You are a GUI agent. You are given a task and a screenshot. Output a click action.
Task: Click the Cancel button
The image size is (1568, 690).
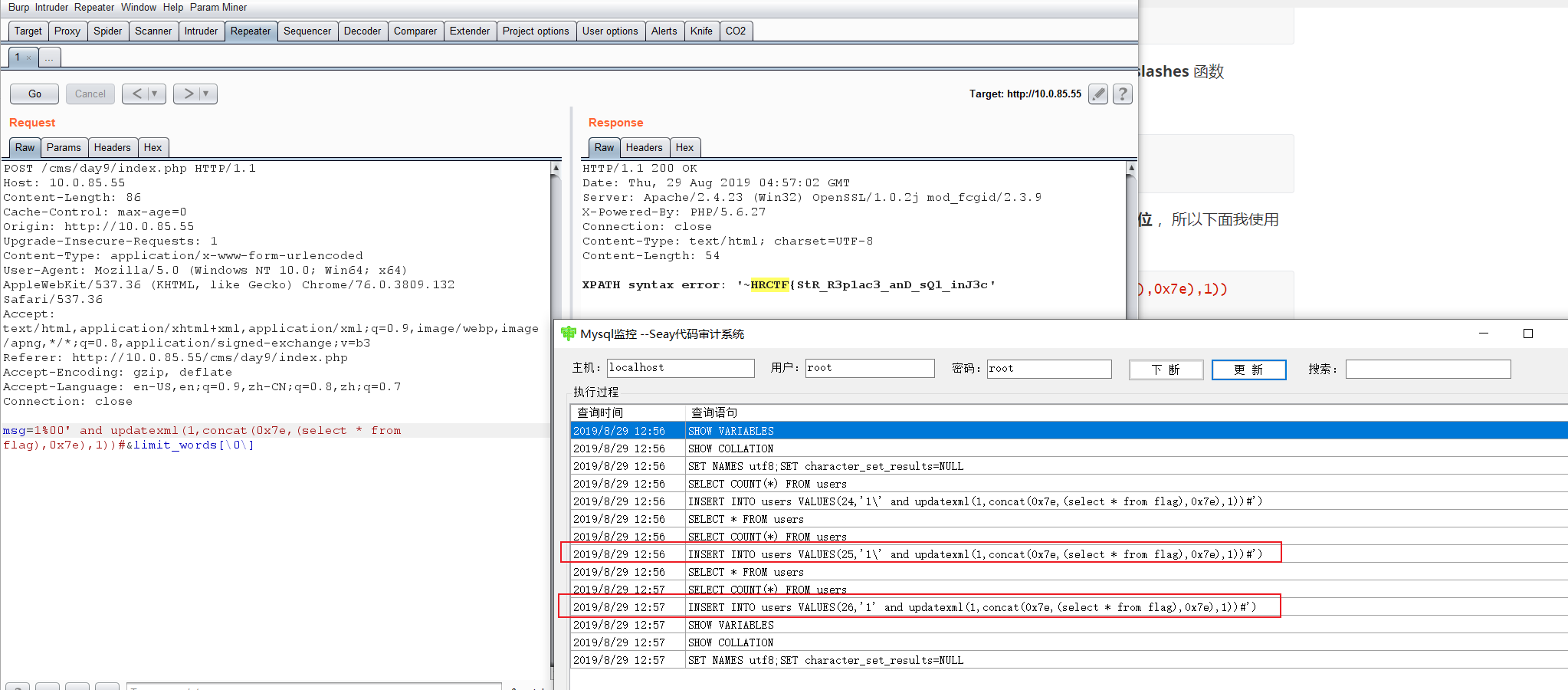90,94
